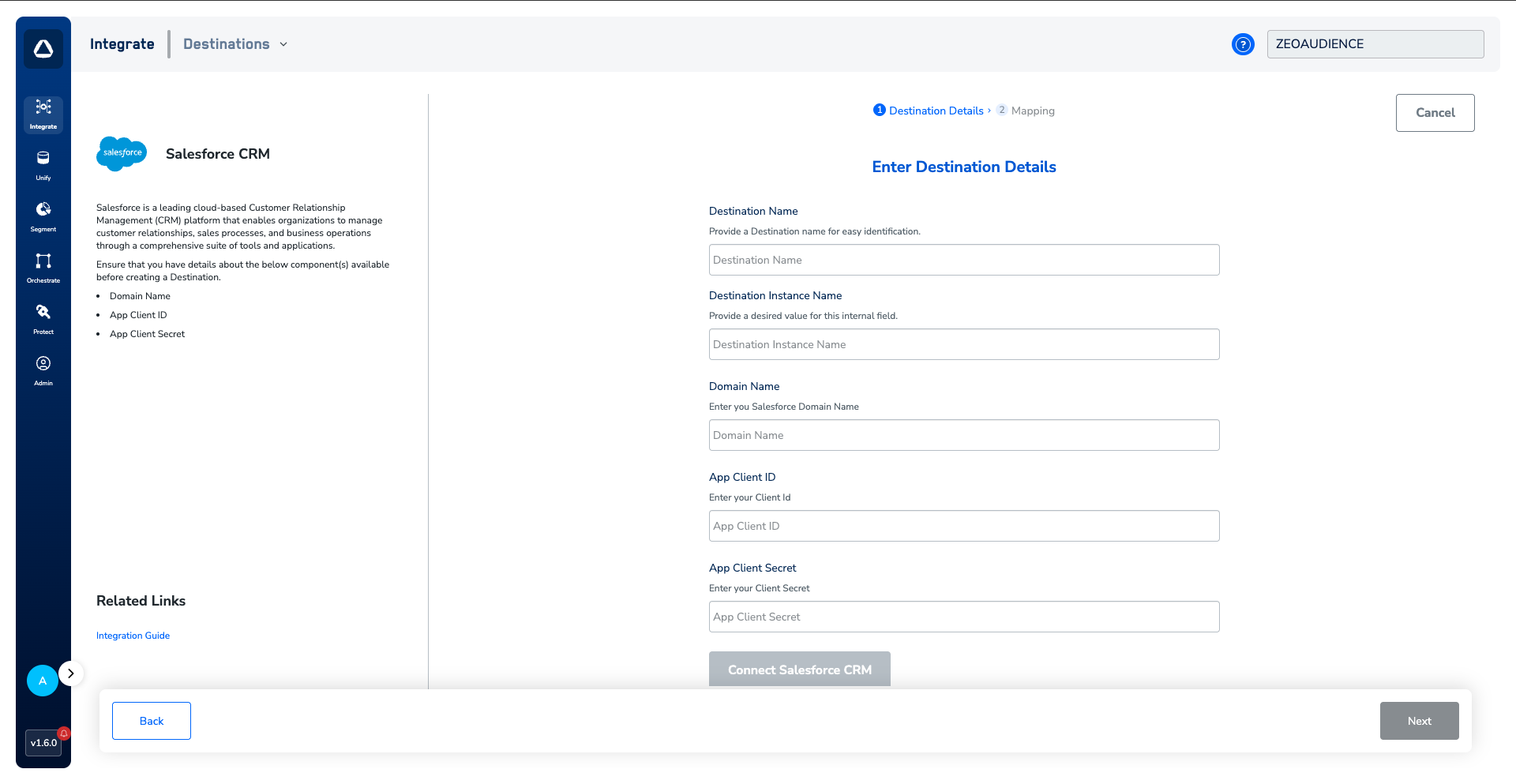Focus the Destination Name input field
Screen dimensions: 1516x784
(x=964, y=260)
